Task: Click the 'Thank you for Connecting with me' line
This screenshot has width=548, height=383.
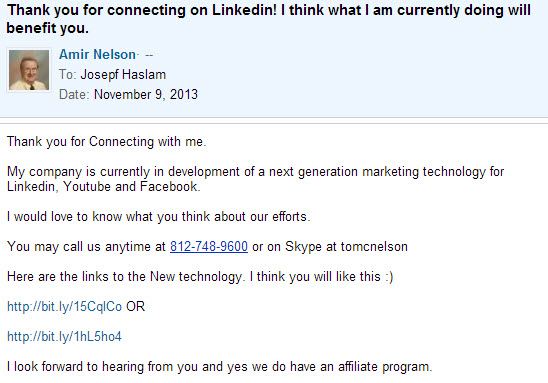Action: click(107, 142)
